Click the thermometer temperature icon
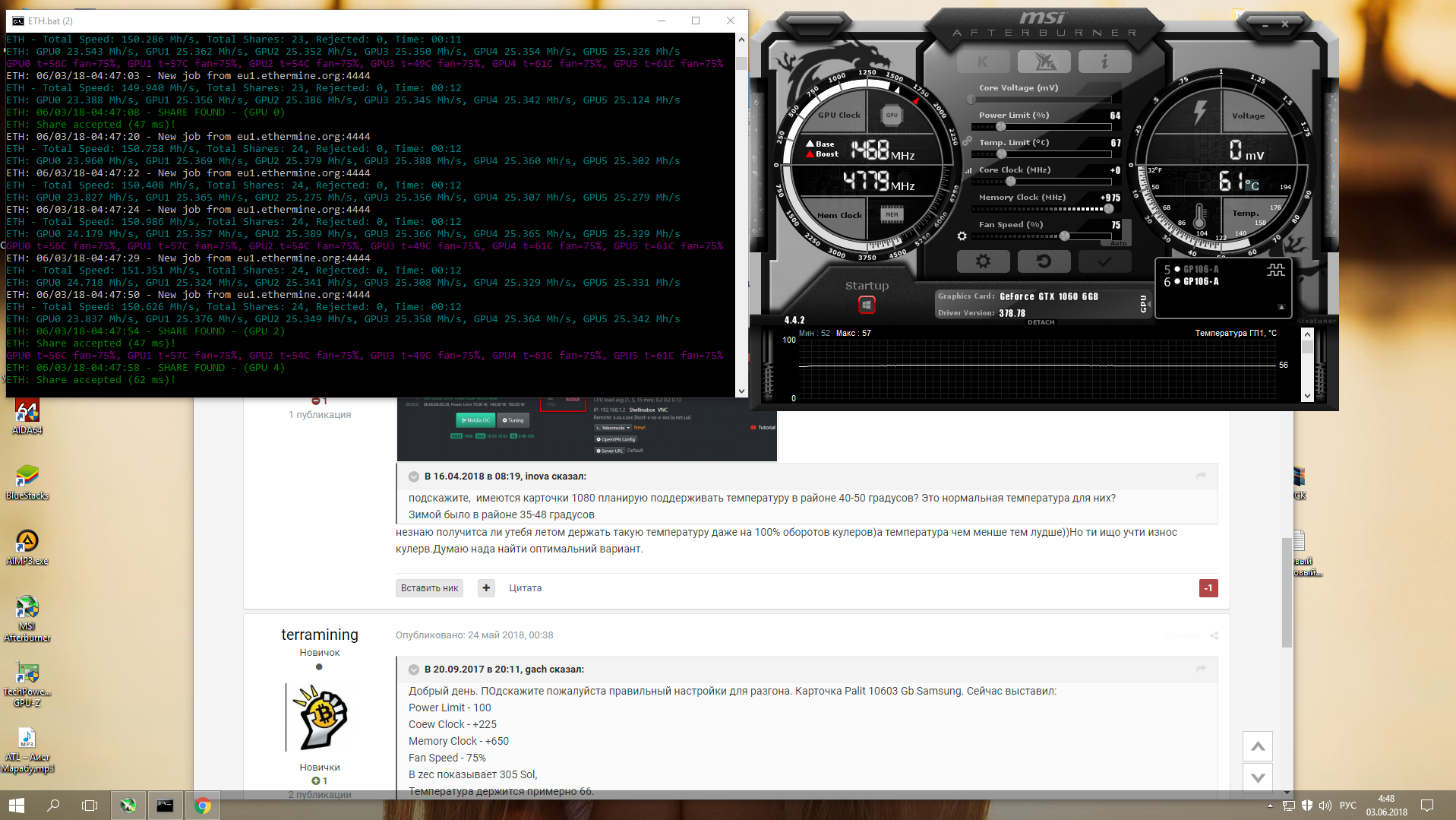The image size is (1456, 820). coord(1199,215)
